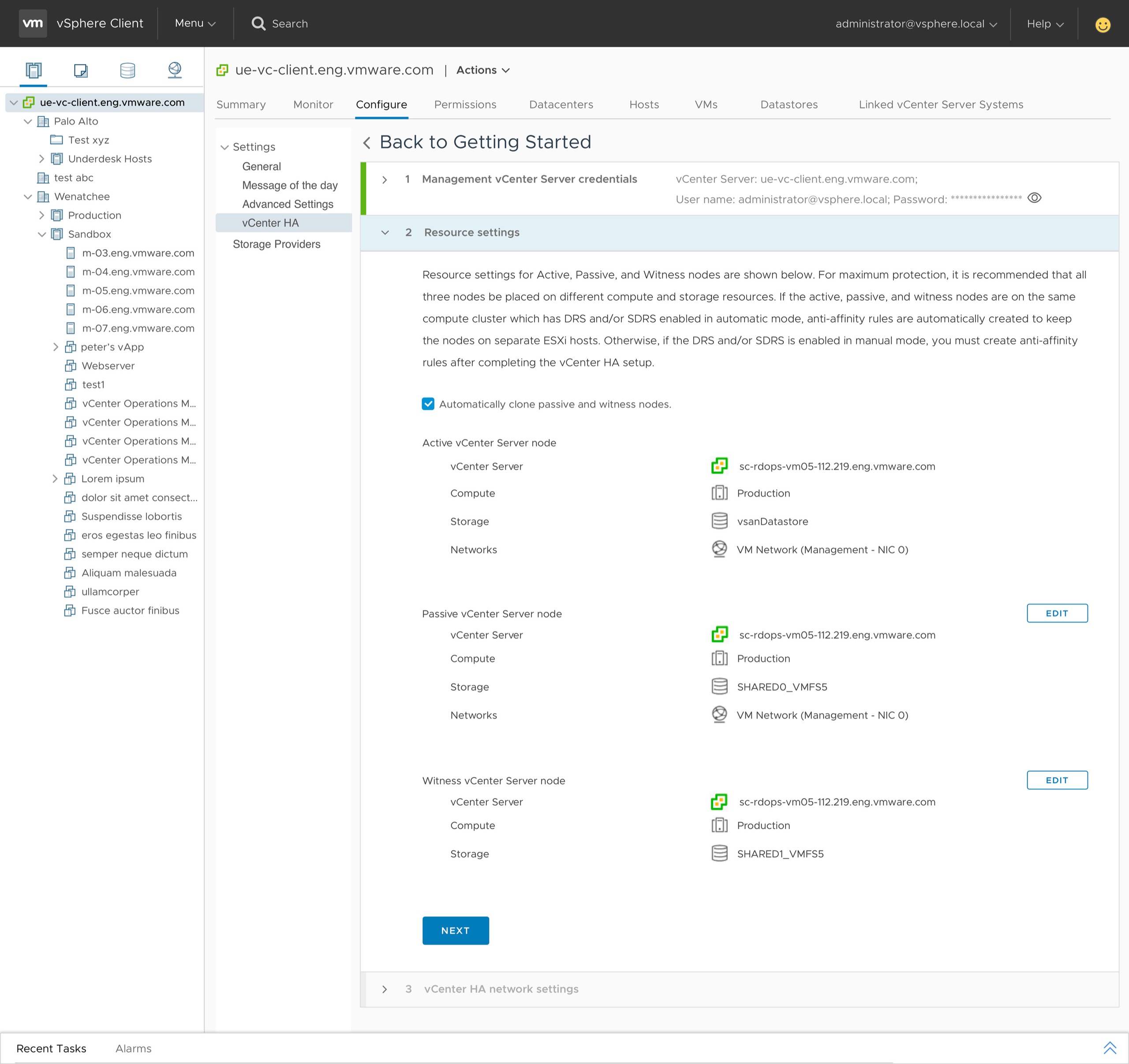Expand the Underdesk Hosts cluster

(42, 158)
